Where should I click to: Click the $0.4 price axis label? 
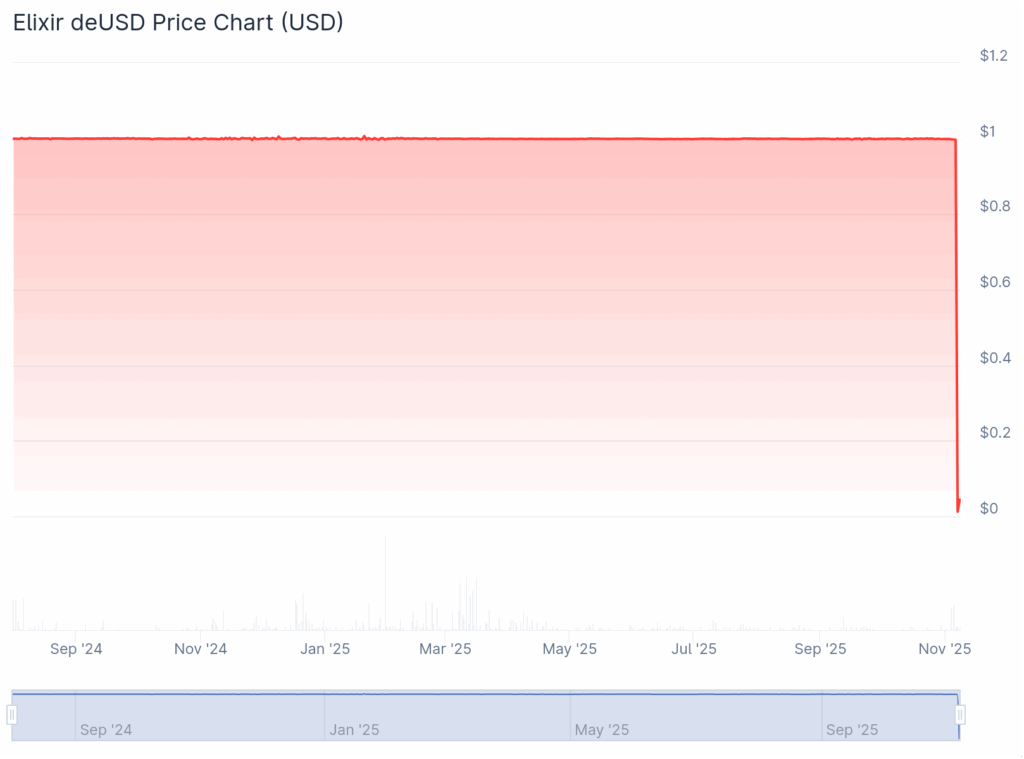tap(993, 358)
